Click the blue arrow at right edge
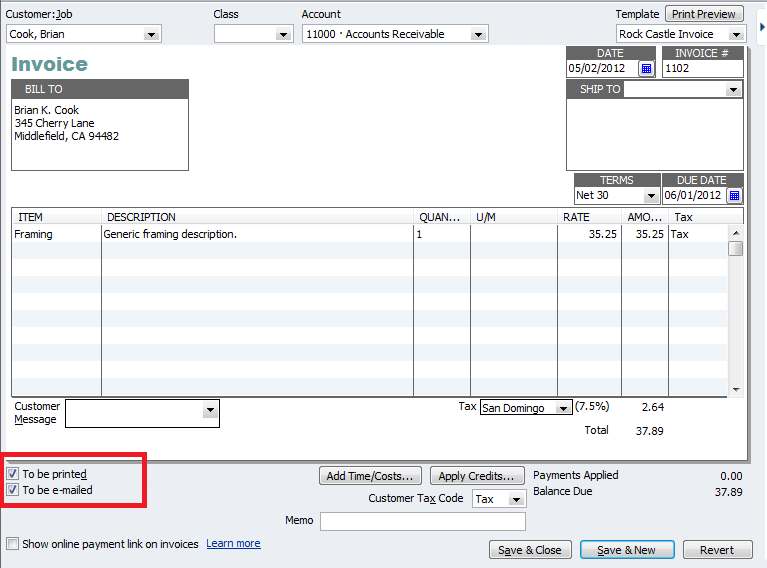 point(762,27)
